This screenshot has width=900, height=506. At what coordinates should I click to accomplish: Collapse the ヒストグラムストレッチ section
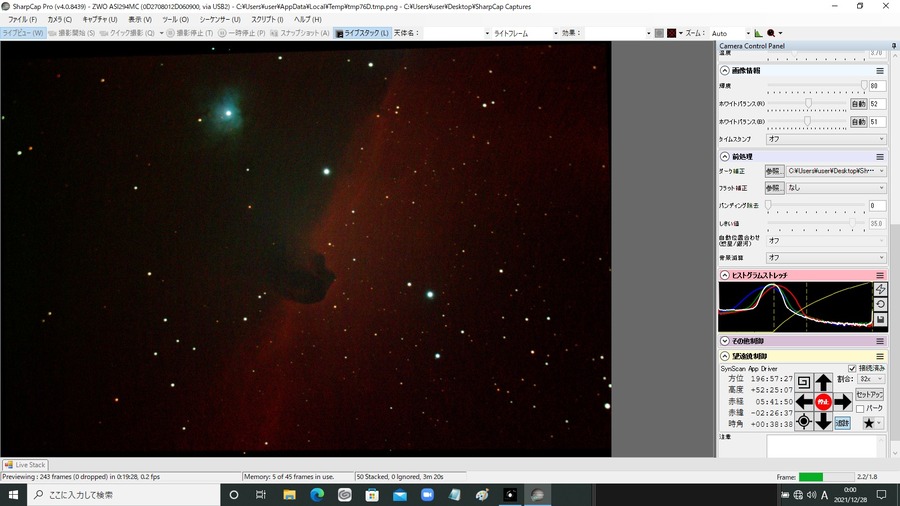point(724,275)
